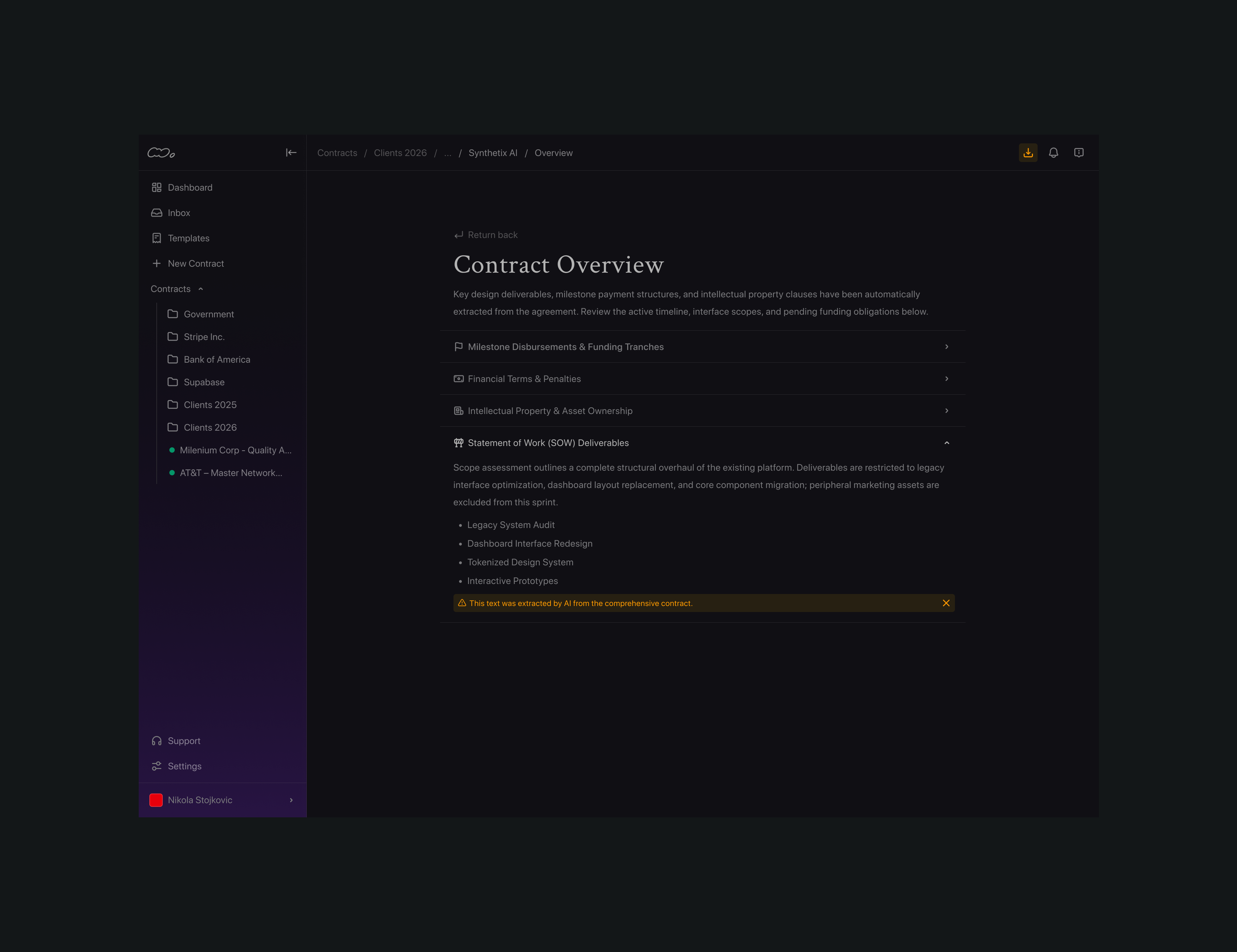Click the Inbox tray icon
The image size is (1237, 952).
click(x=157, y=213)
